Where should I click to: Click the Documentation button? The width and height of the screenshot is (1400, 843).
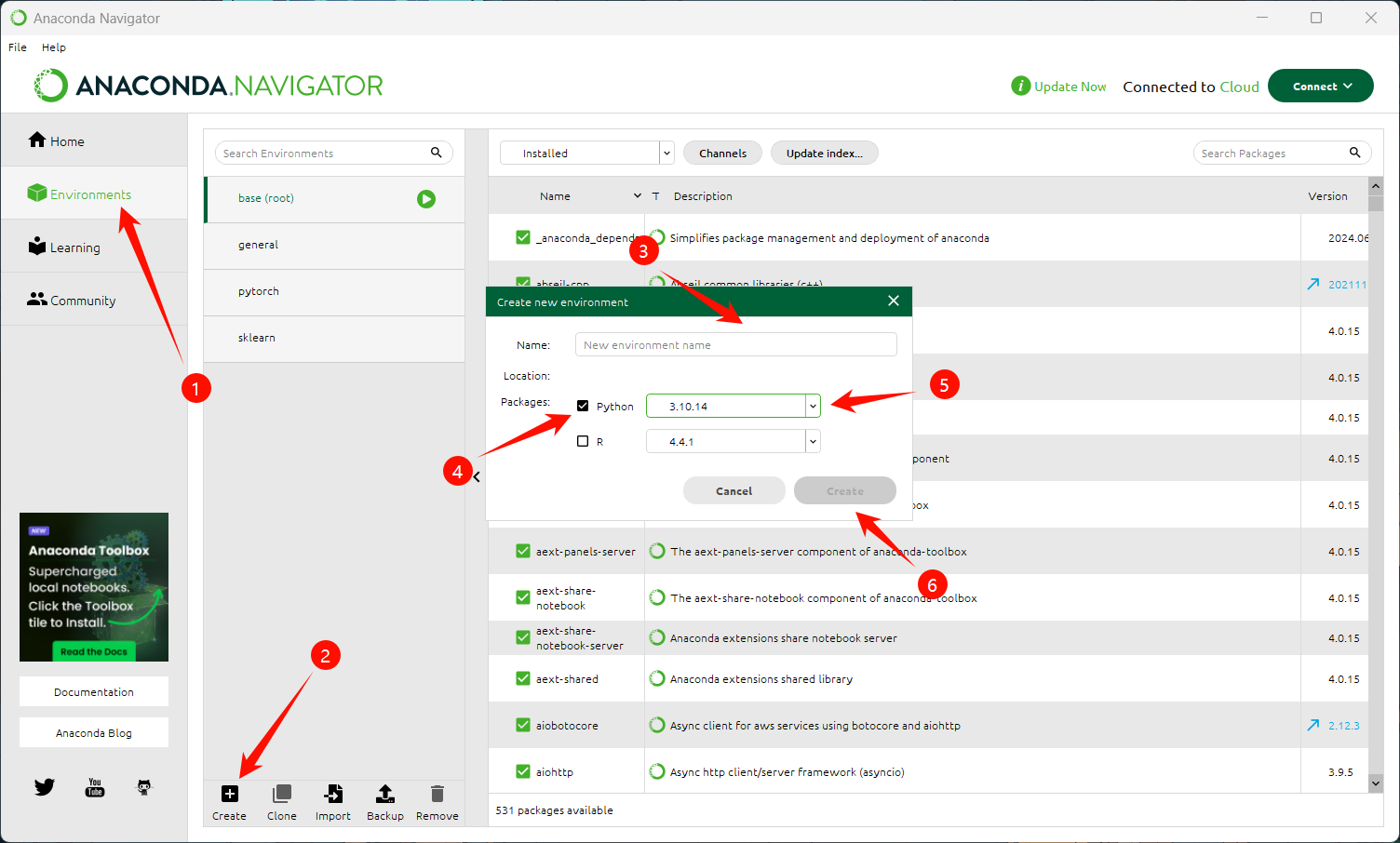(94, 691)
